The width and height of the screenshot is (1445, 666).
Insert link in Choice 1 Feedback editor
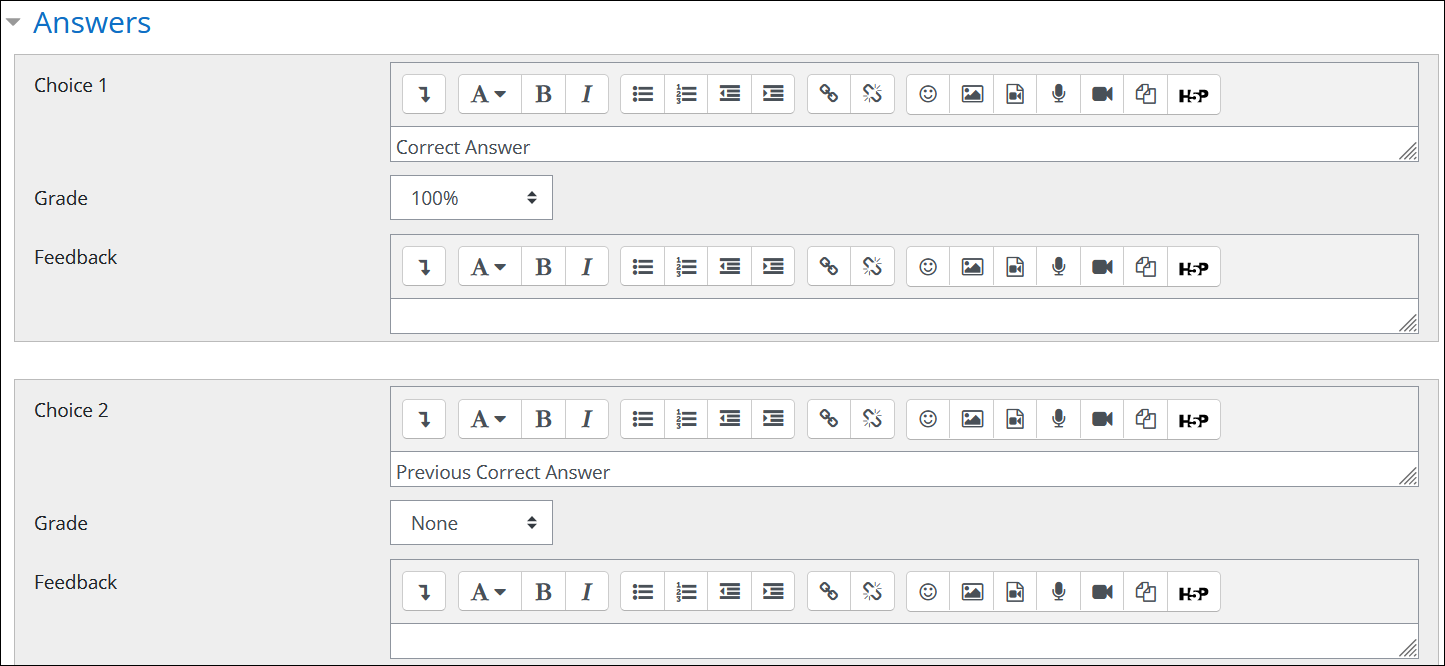click(829, 267)
